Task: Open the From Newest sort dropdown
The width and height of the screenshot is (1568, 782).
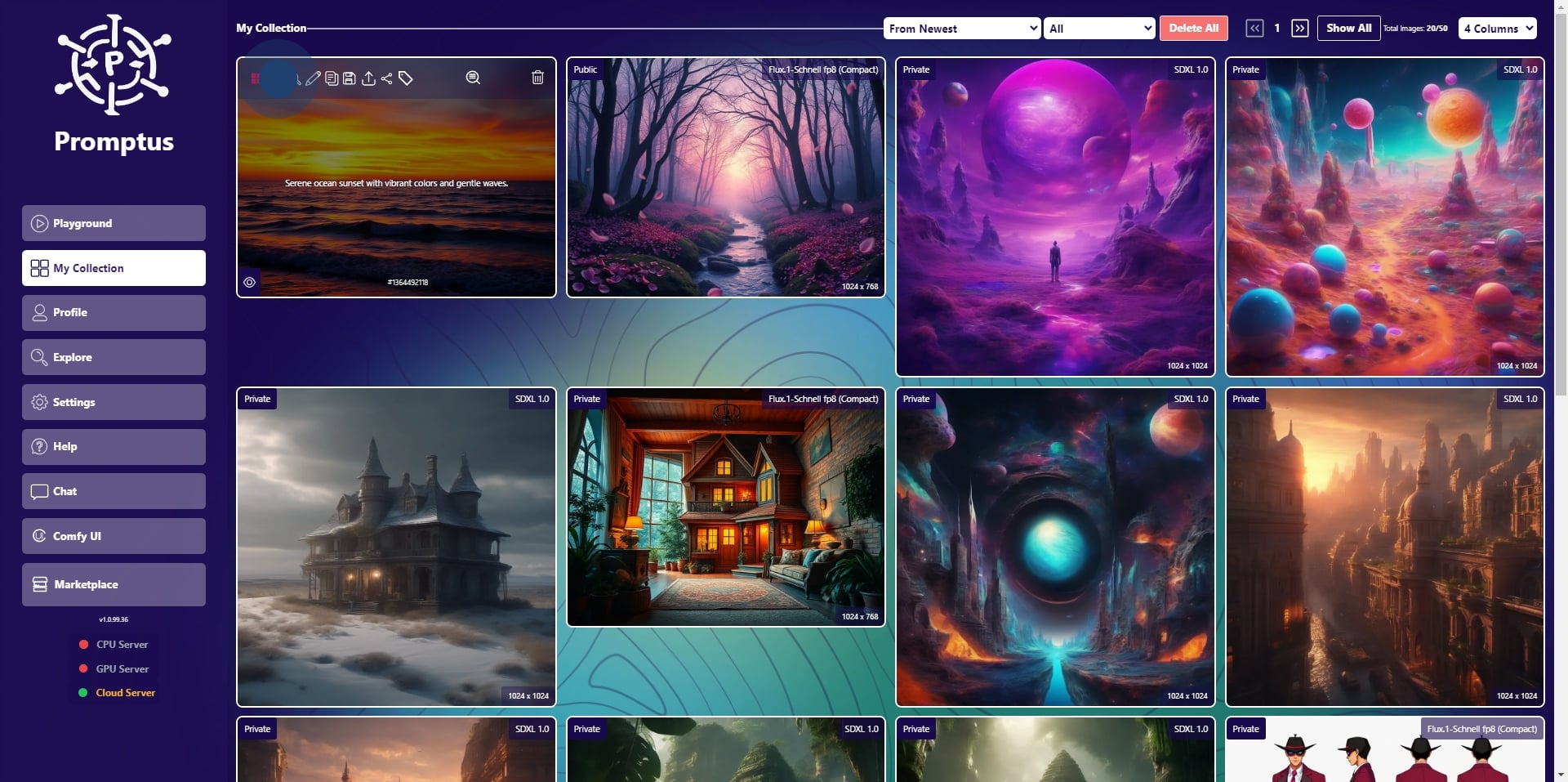Action: click(x=962, y=29)
